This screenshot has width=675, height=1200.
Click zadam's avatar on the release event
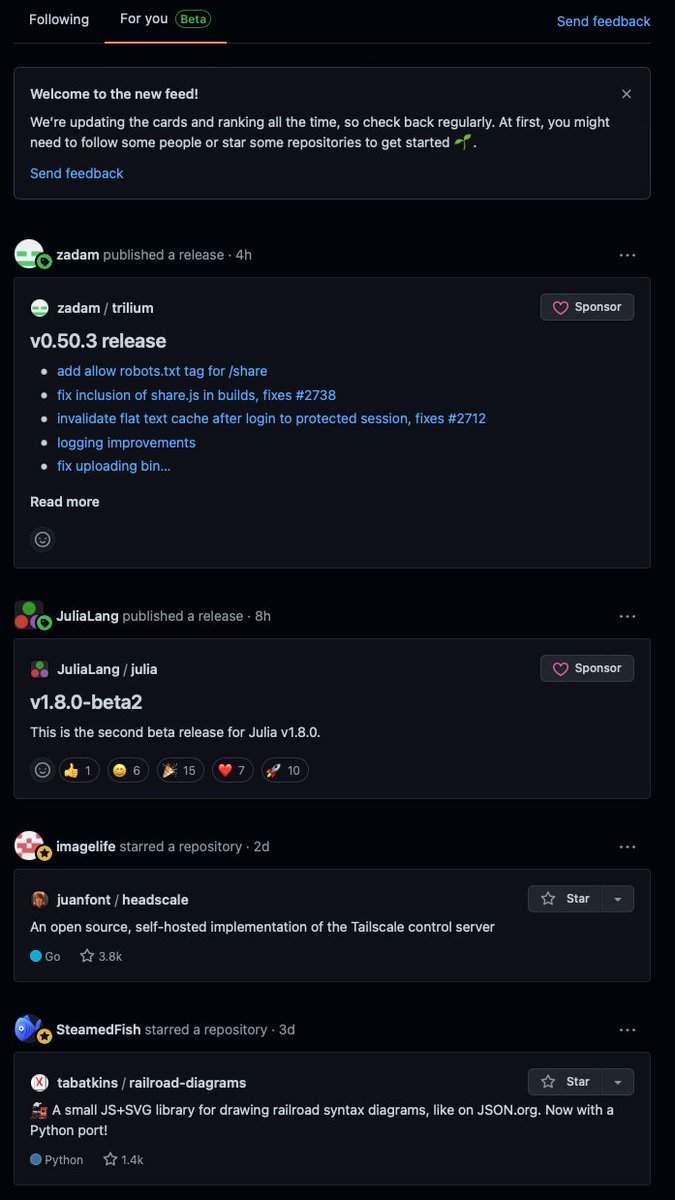point(29,254)
